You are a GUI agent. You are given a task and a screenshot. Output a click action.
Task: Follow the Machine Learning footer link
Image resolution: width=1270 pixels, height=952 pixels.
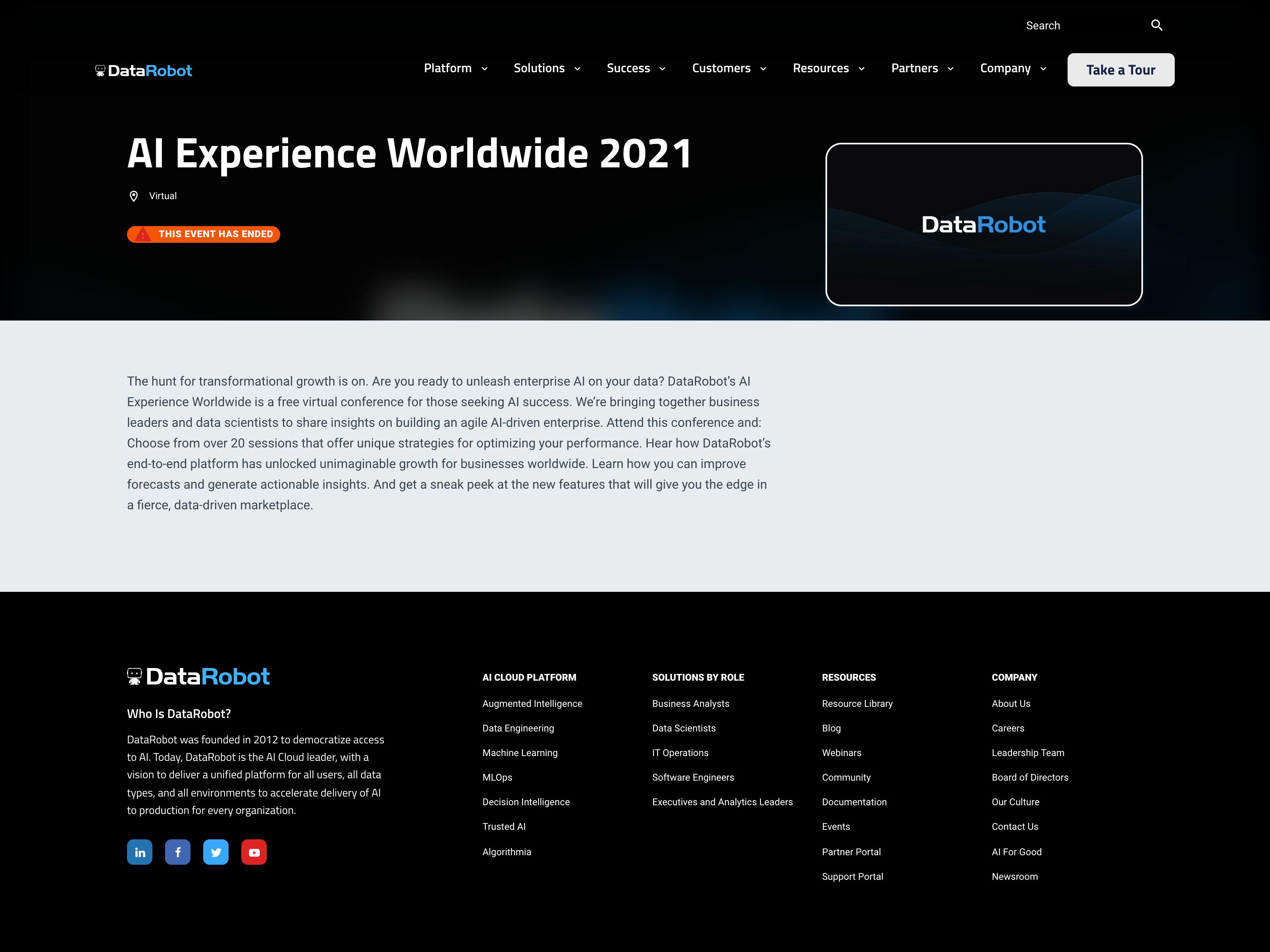point(520,753)
